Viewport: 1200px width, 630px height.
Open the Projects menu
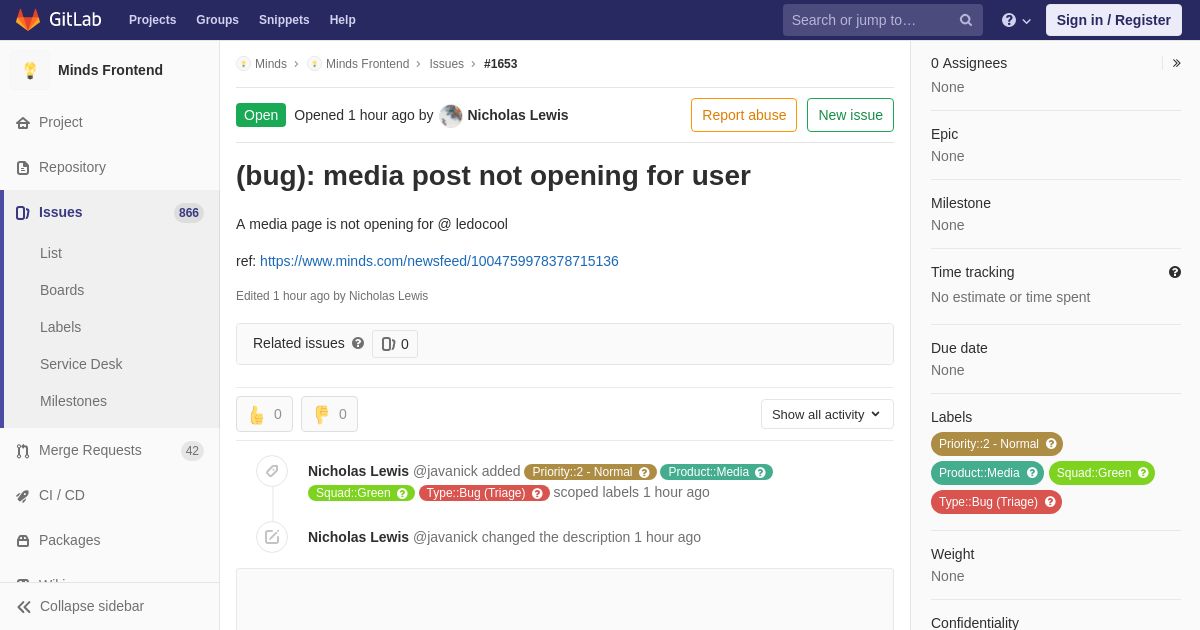point(152,20)
